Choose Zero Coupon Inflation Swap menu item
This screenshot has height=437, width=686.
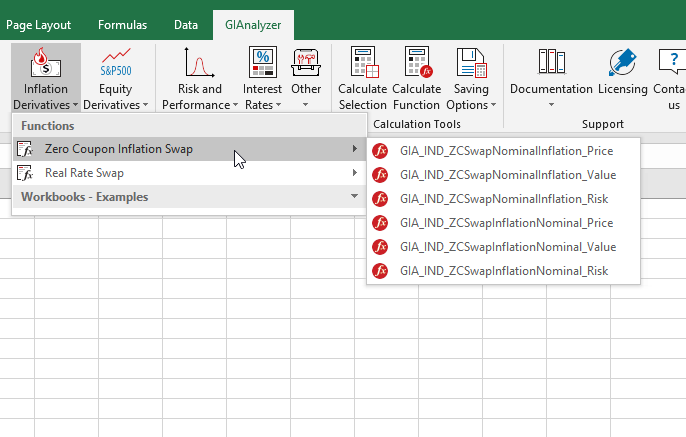point(189,149)
